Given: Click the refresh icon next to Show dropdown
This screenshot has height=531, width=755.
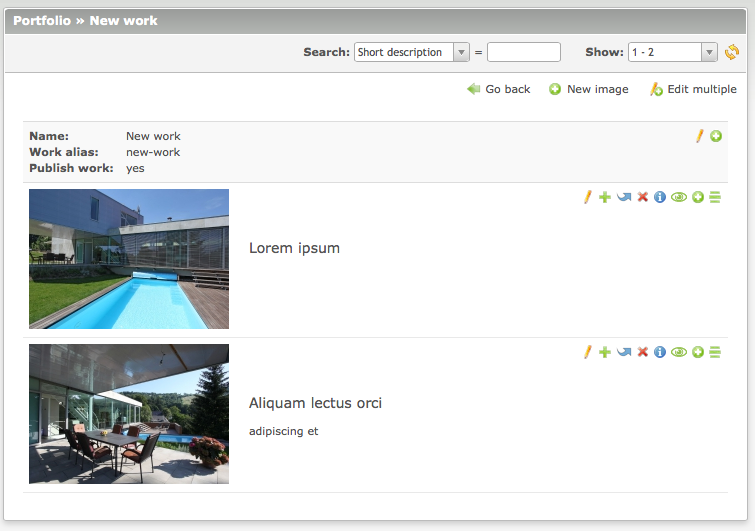Looking at the screenshot, I should (x=732, y=52).
